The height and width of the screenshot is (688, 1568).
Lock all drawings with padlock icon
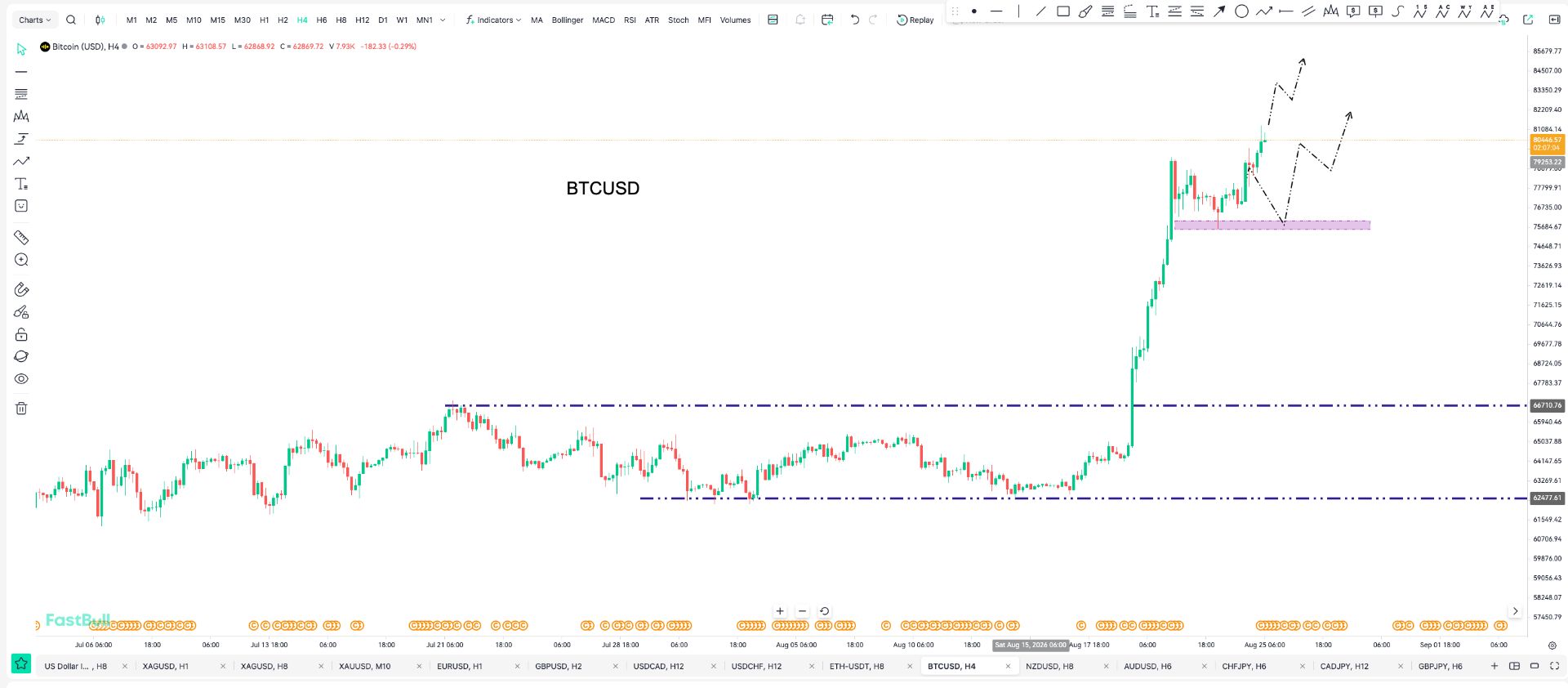coord(21,334)
